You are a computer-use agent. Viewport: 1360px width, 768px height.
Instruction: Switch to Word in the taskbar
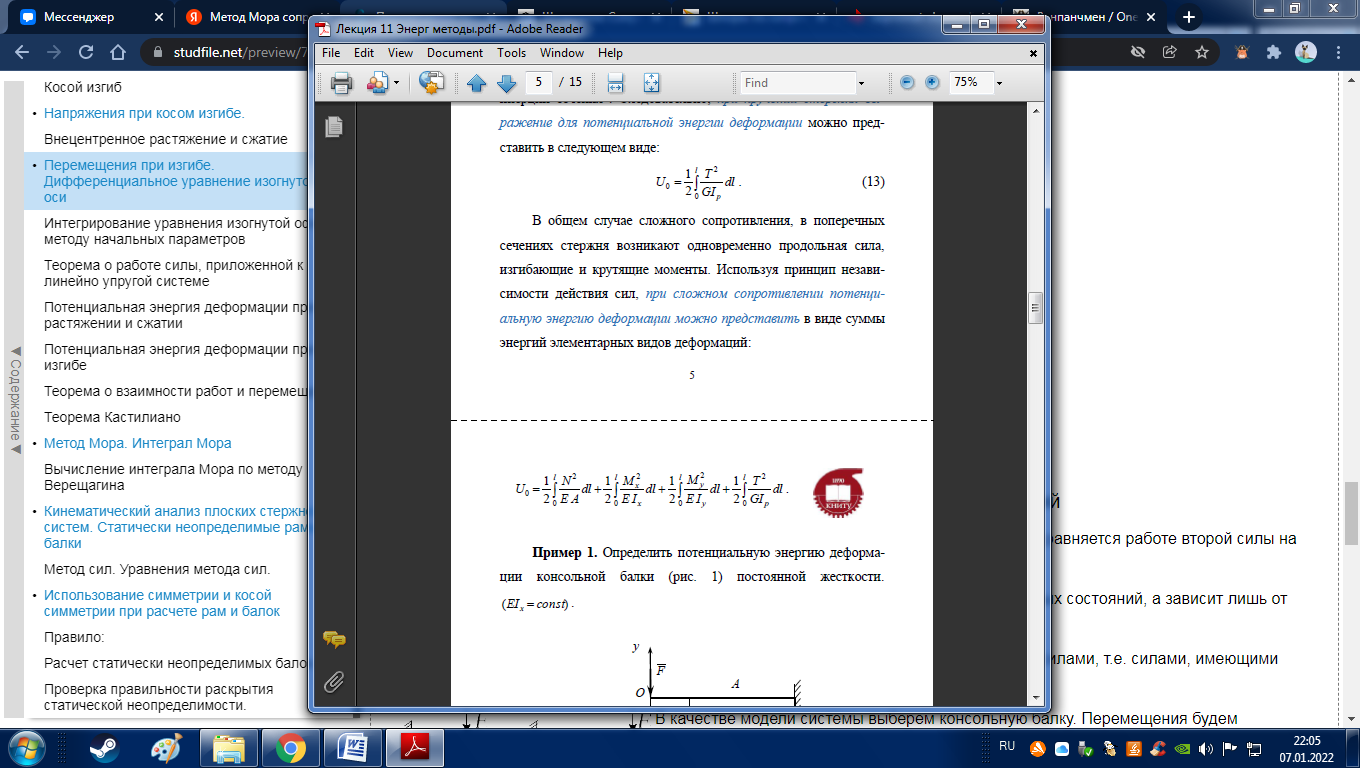coord(353,747)
